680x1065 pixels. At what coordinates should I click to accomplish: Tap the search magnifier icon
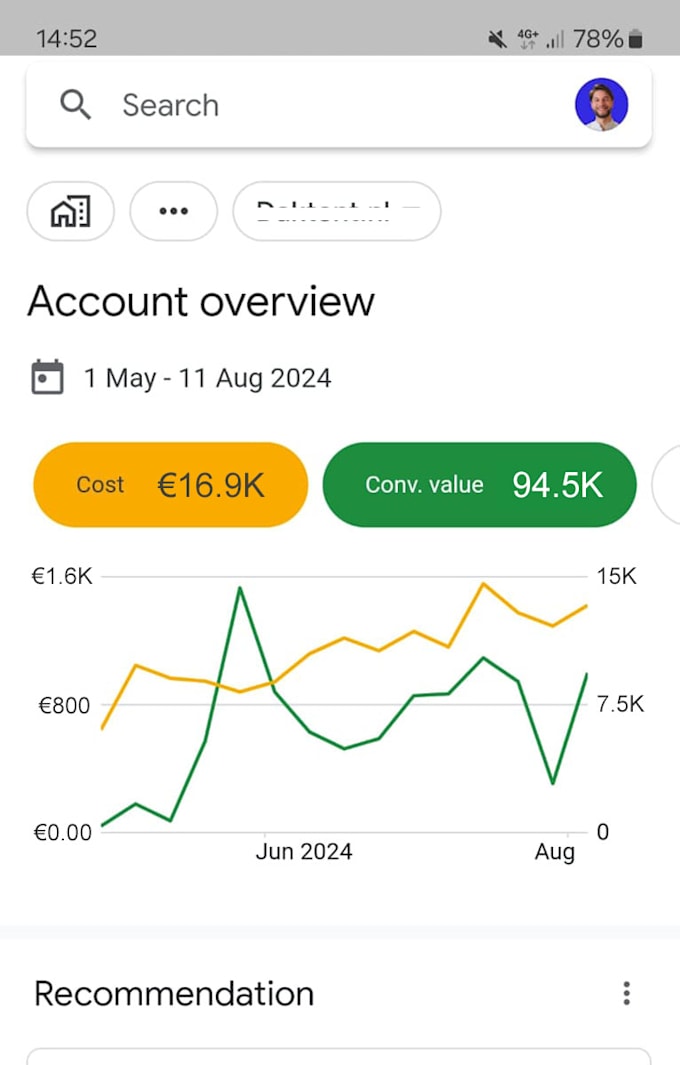coord(76,104)
